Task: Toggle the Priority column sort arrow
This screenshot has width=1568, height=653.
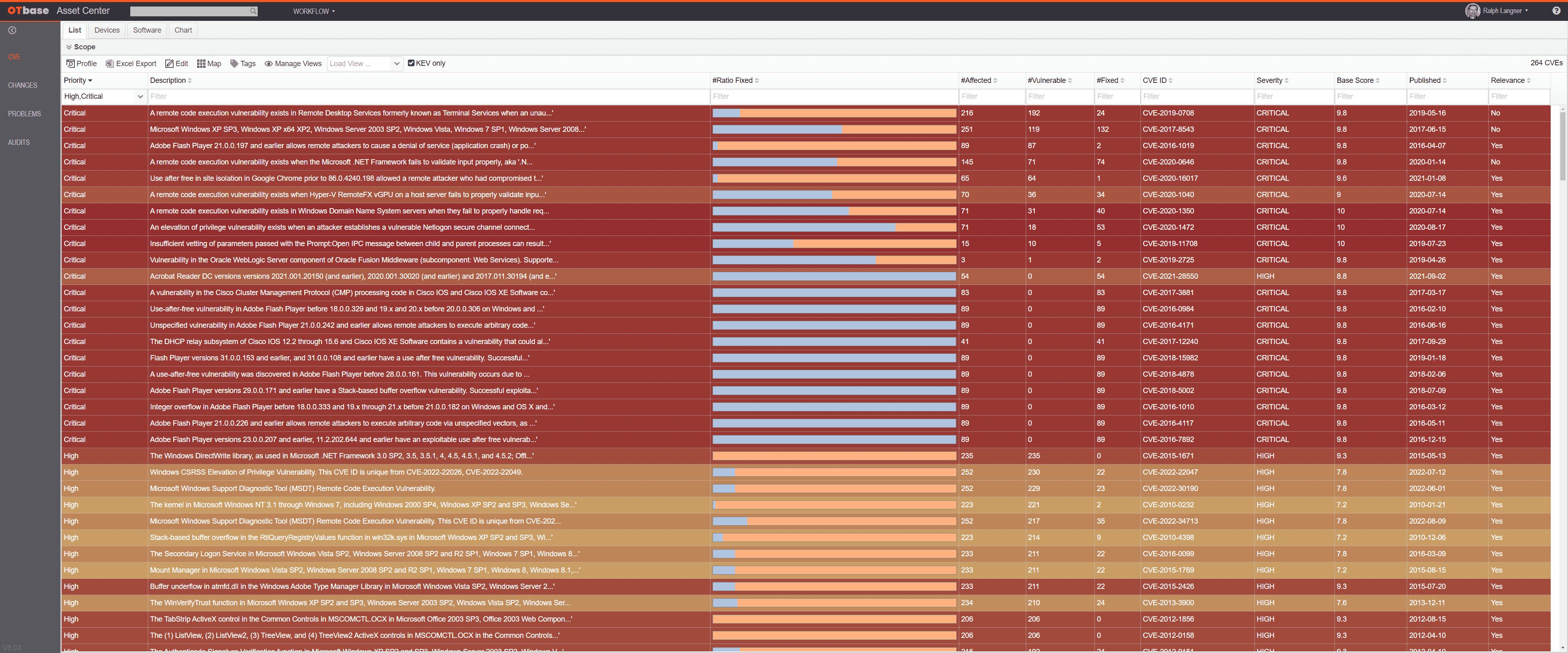Action: click(x=90, y=80)
